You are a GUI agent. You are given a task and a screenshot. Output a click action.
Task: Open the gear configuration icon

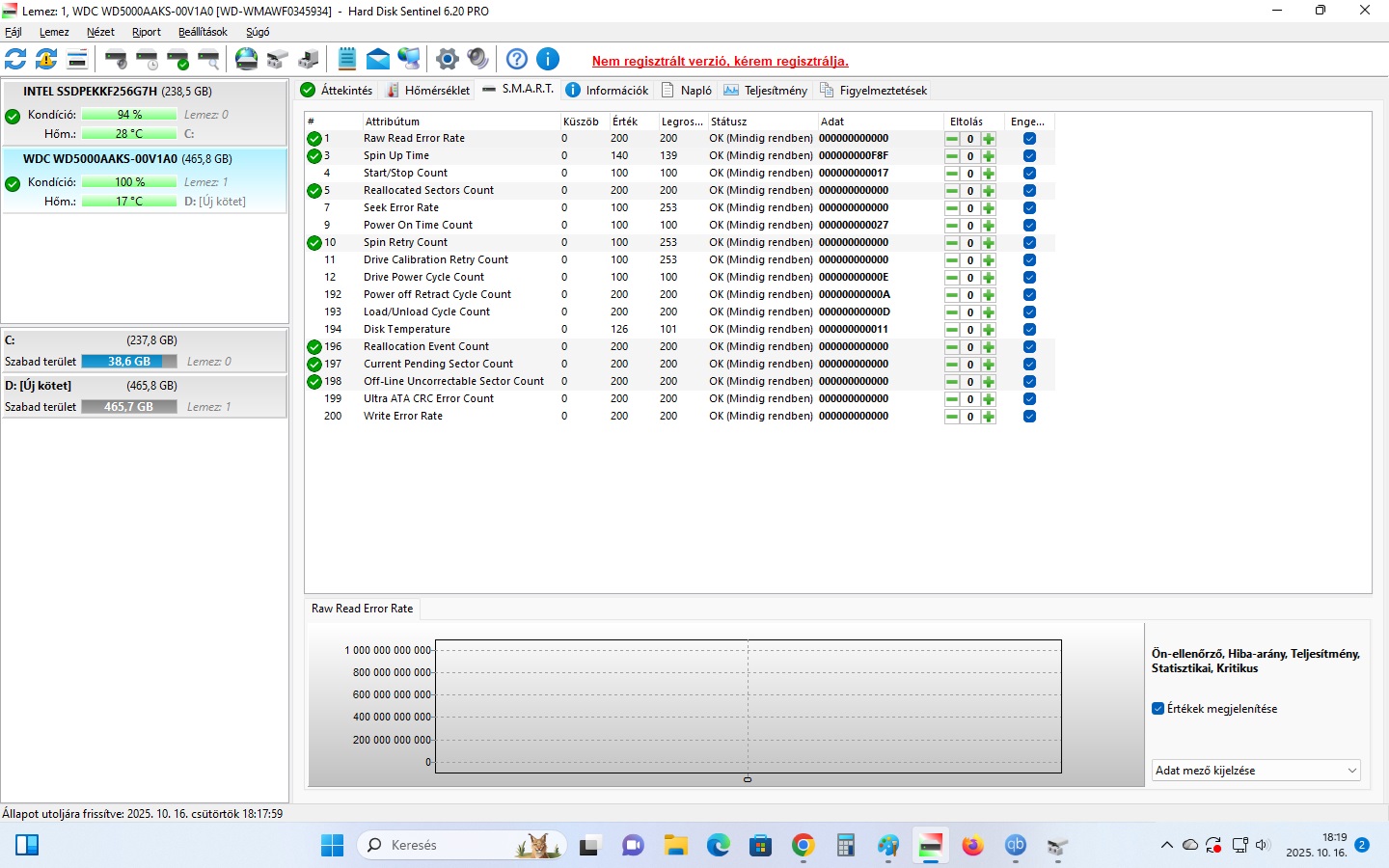point(447,59)
